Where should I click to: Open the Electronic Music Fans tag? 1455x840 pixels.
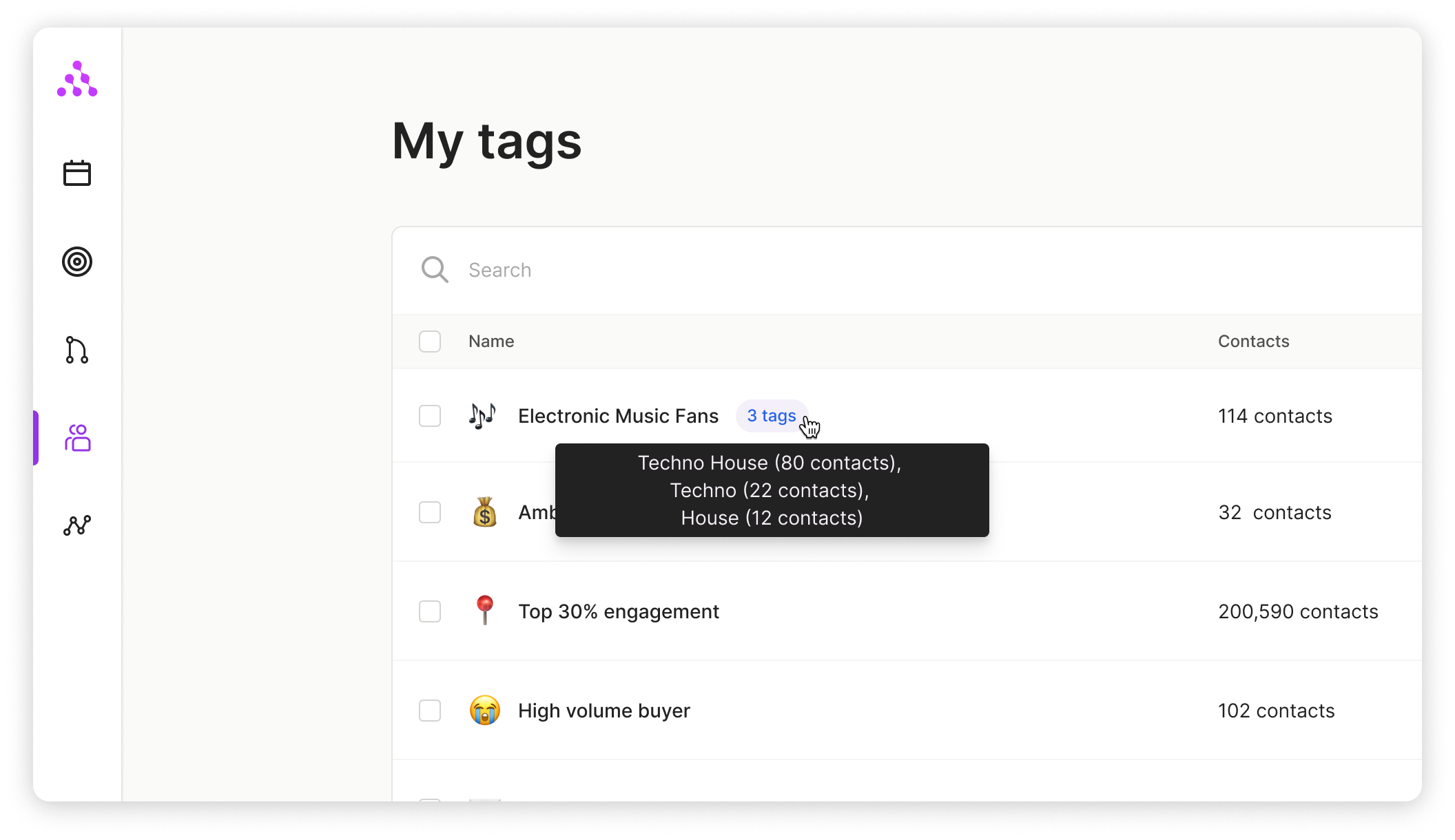618,416
